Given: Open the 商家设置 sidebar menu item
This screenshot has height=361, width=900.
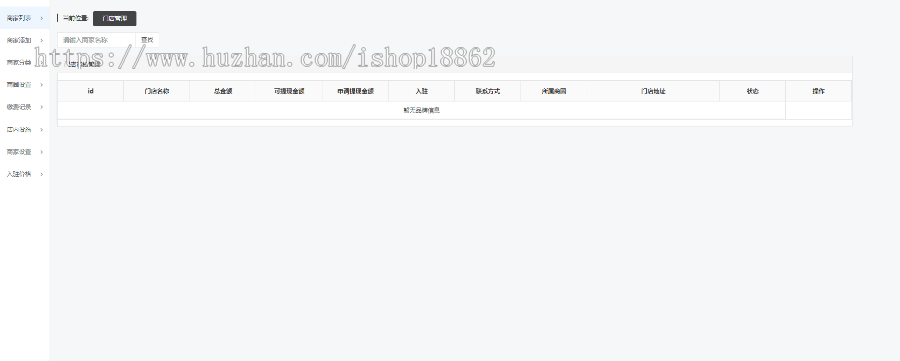Looking at the screenshot, I should (25, 152).
